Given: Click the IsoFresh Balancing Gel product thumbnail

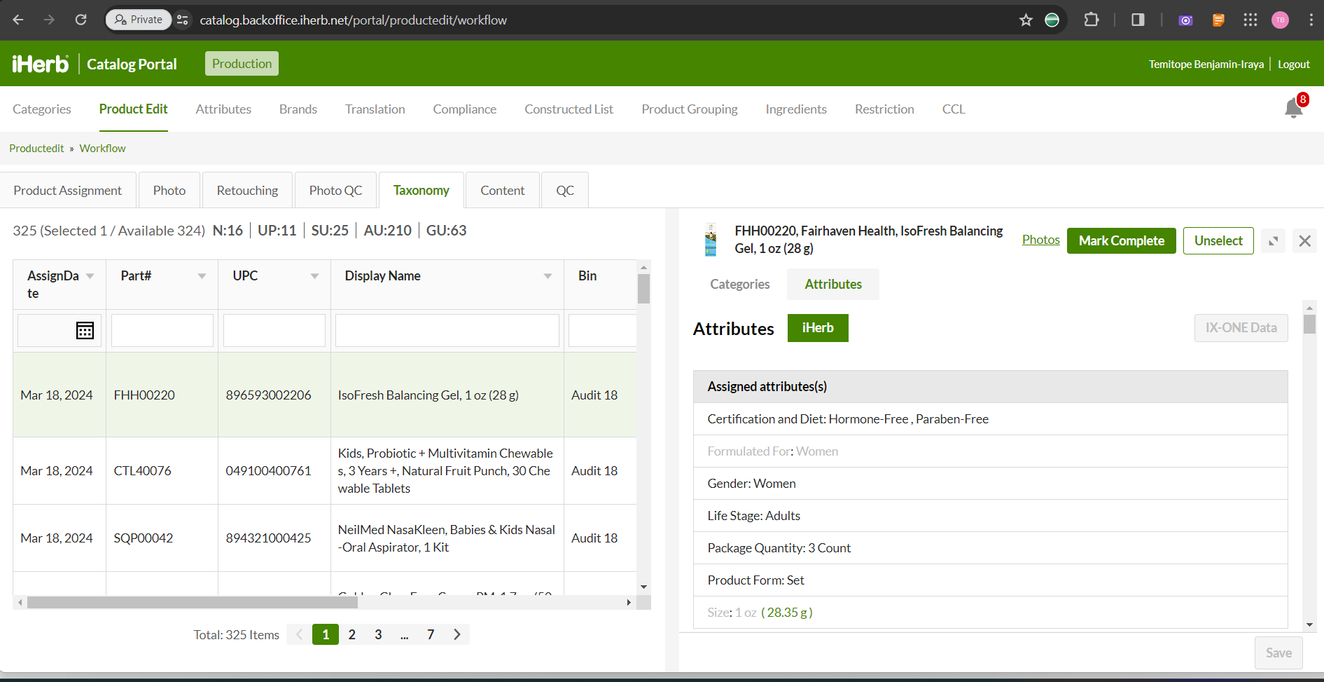Looking at the screenshot, I should tap(711, 239).
